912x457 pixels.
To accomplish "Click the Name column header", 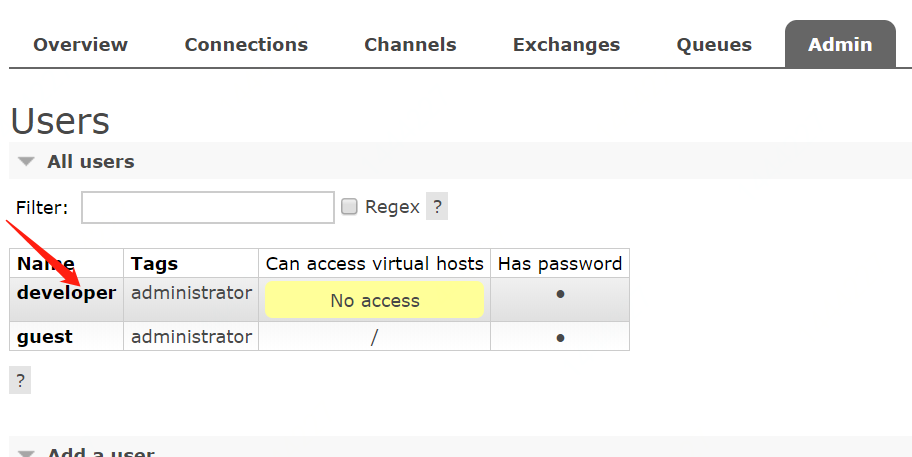I will pyautogui.click(x=46, y=264).
